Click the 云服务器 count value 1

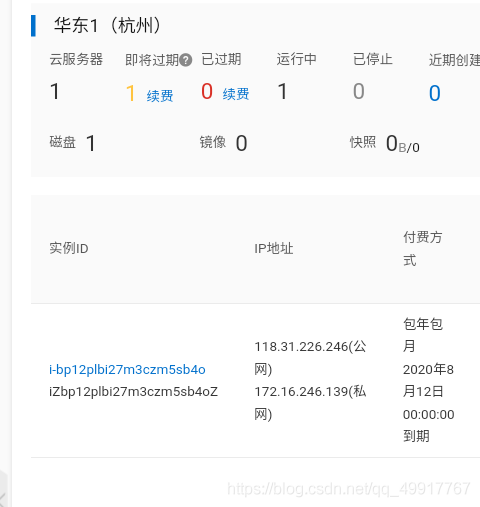click(x=55, y=91)
